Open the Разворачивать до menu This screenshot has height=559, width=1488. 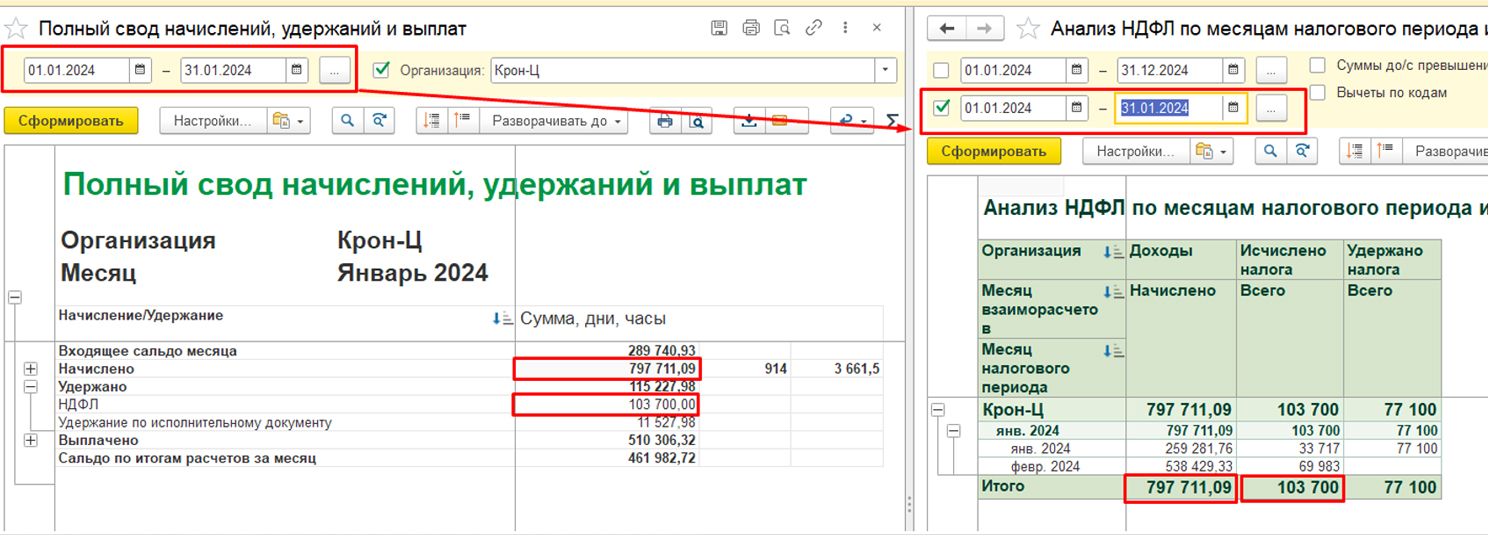[553, 121]
